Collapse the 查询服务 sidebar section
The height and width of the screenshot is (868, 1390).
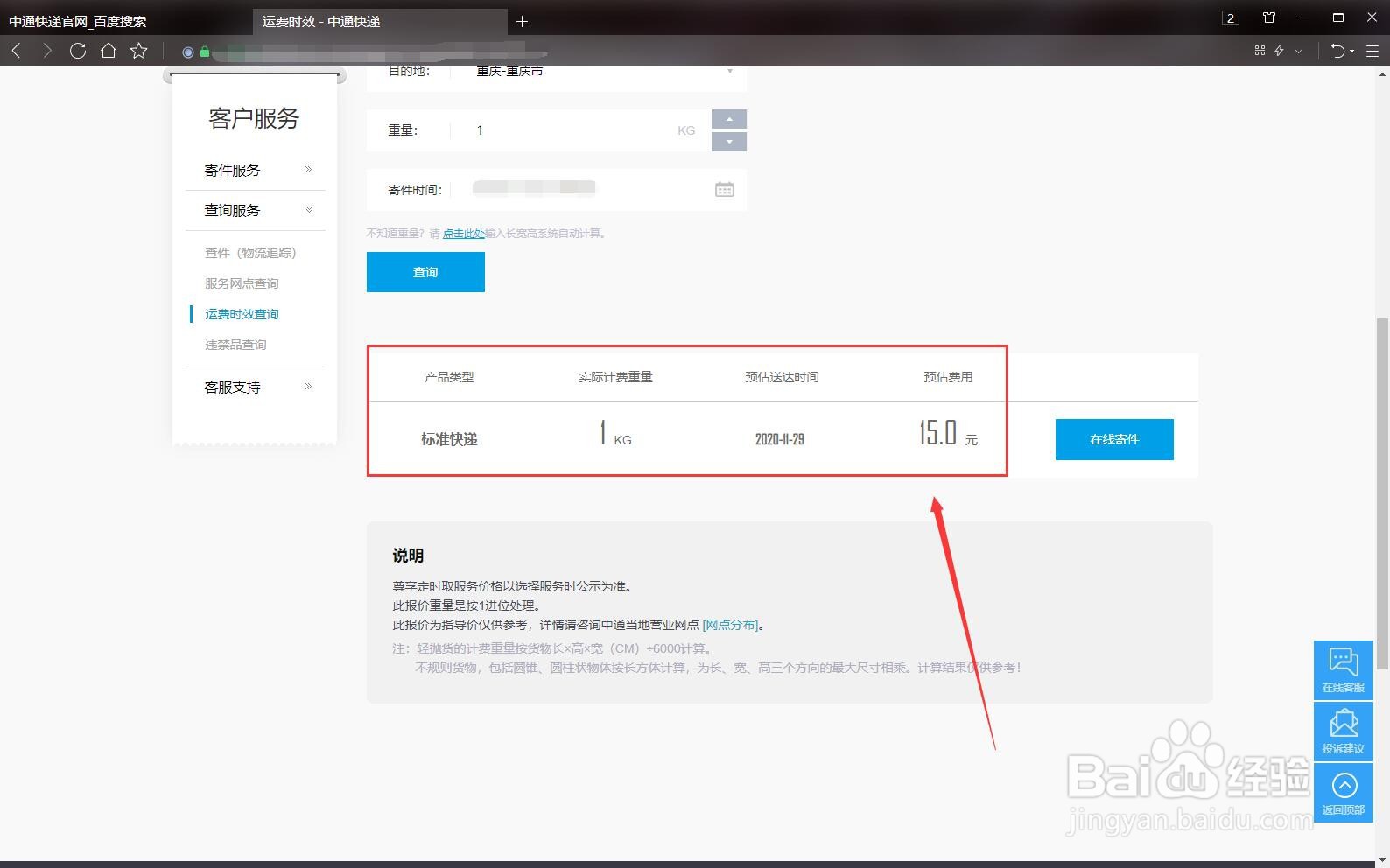point(256,210)
